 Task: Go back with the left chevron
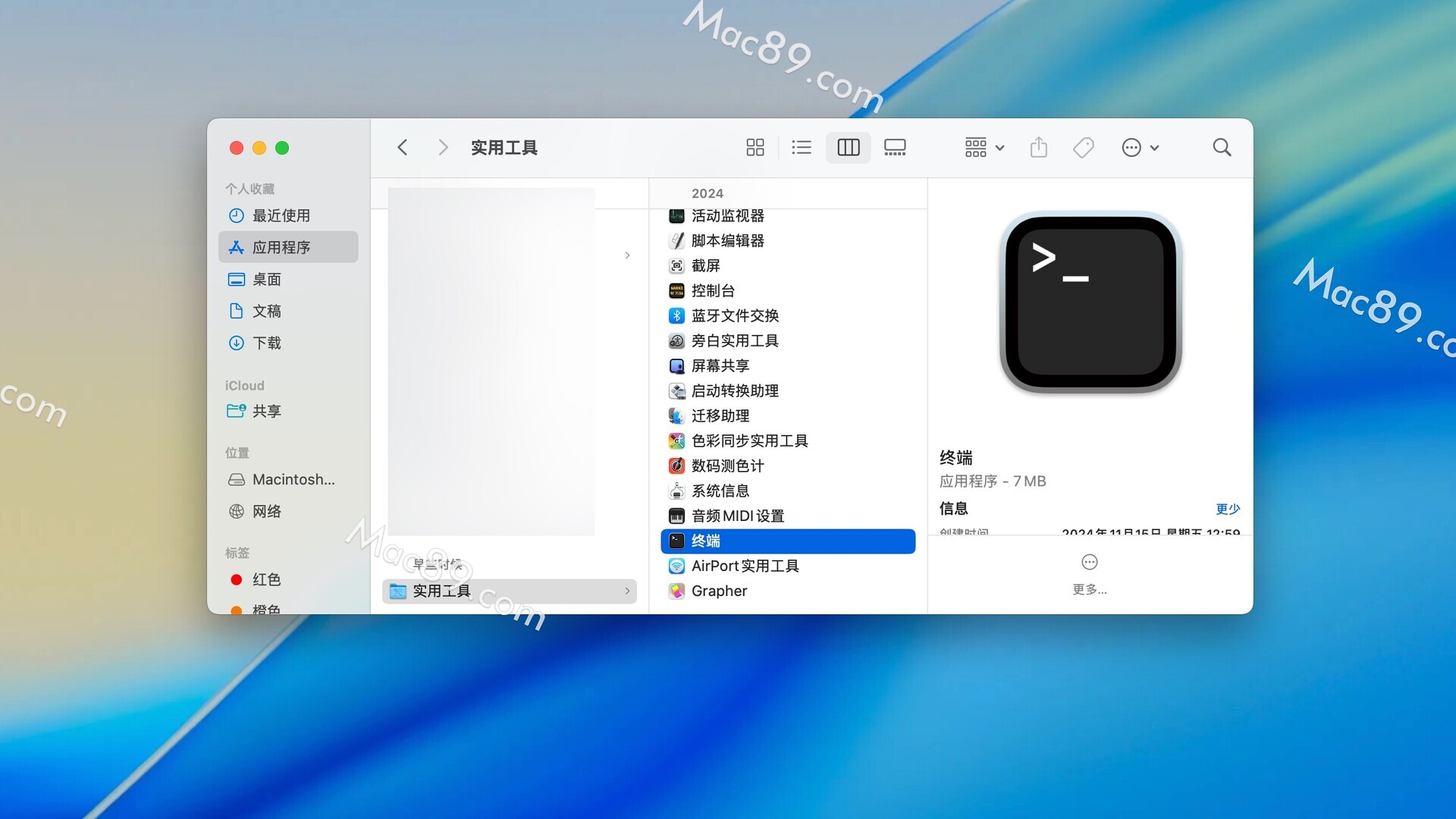click(x=403, y=147)
